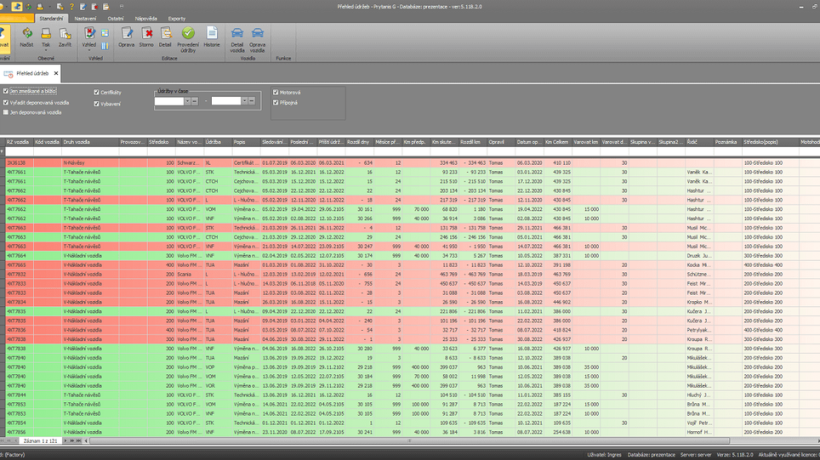
Task: Click the Storno cancel icon
Action: tap(146, 35)
